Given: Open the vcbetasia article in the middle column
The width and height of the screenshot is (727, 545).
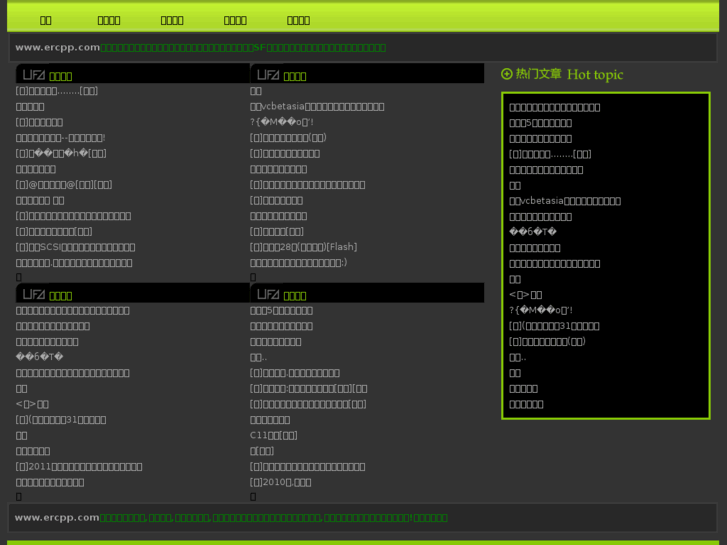Looking at the screenshot, I should tap(316, 106).
